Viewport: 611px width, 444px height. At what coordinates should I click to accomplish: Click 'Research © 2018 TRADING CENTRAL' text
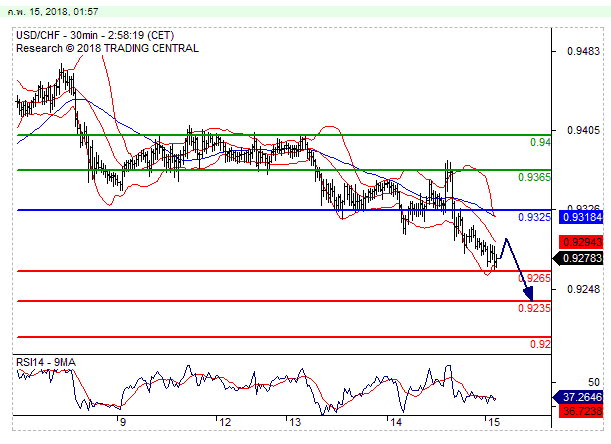pos(108,48)
